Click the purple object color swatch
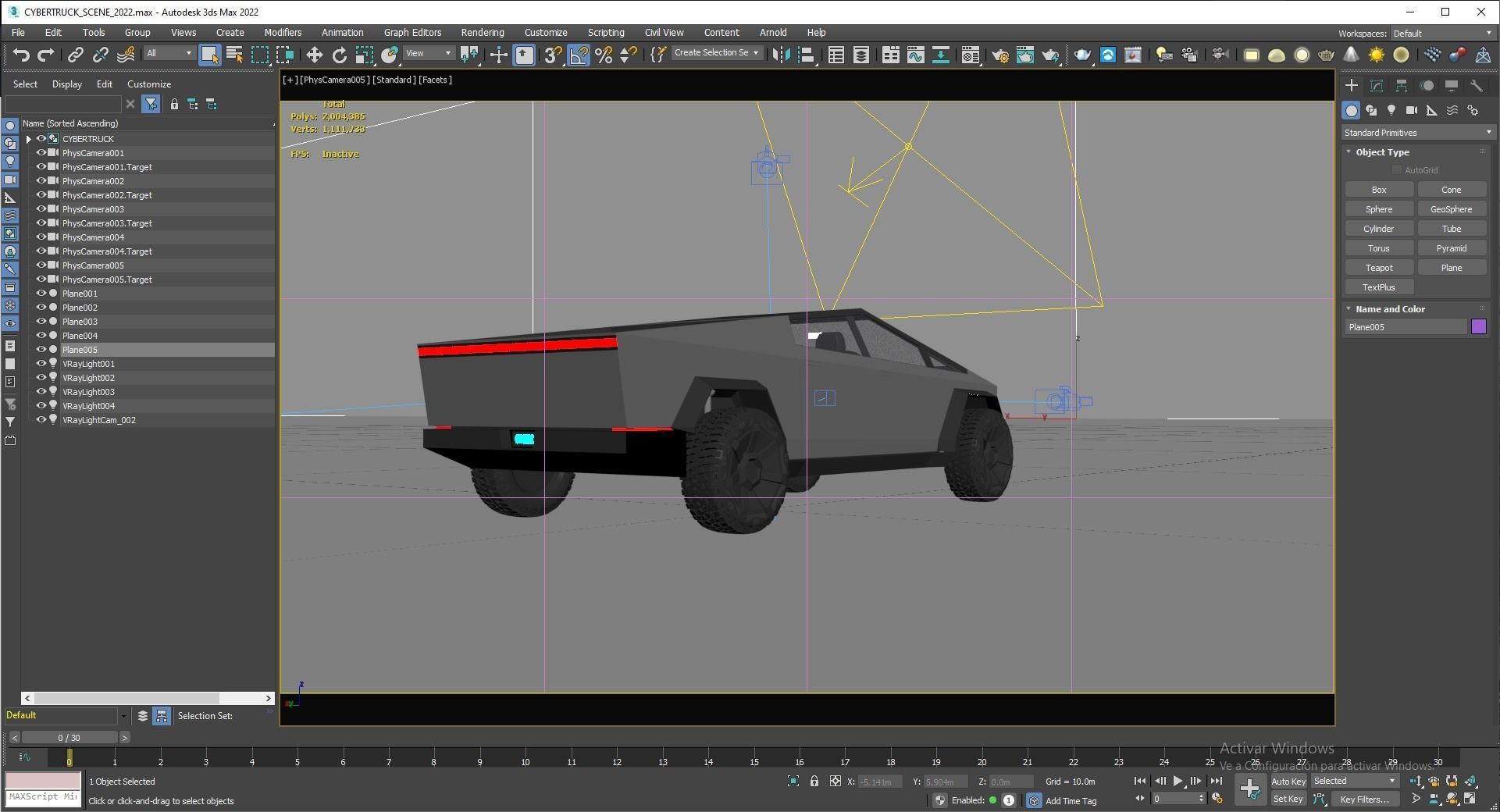1500x812 pixels. 1478,327
